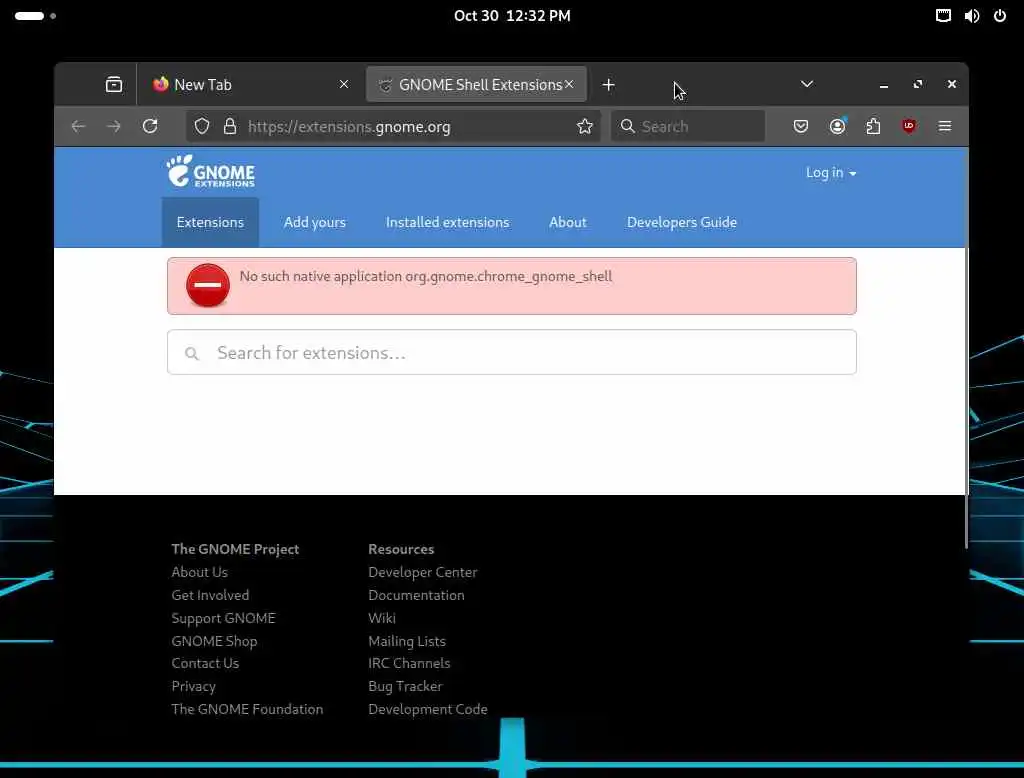1024x778 pixels.
Task: Click the forward navigation arrow
Action: (114, 126)
